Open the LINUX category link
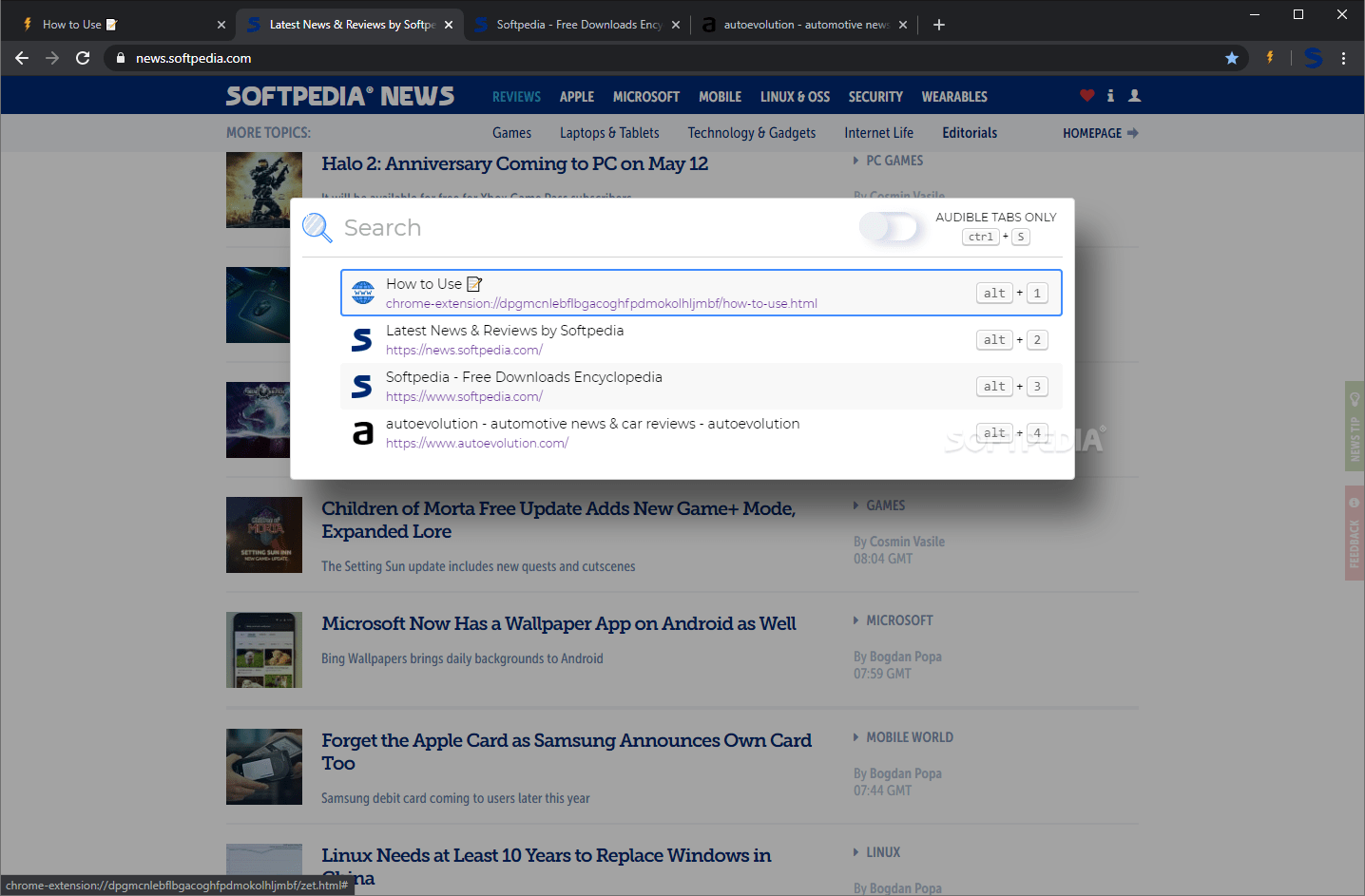The image size is (1365, 896). [x=883, y=852]
